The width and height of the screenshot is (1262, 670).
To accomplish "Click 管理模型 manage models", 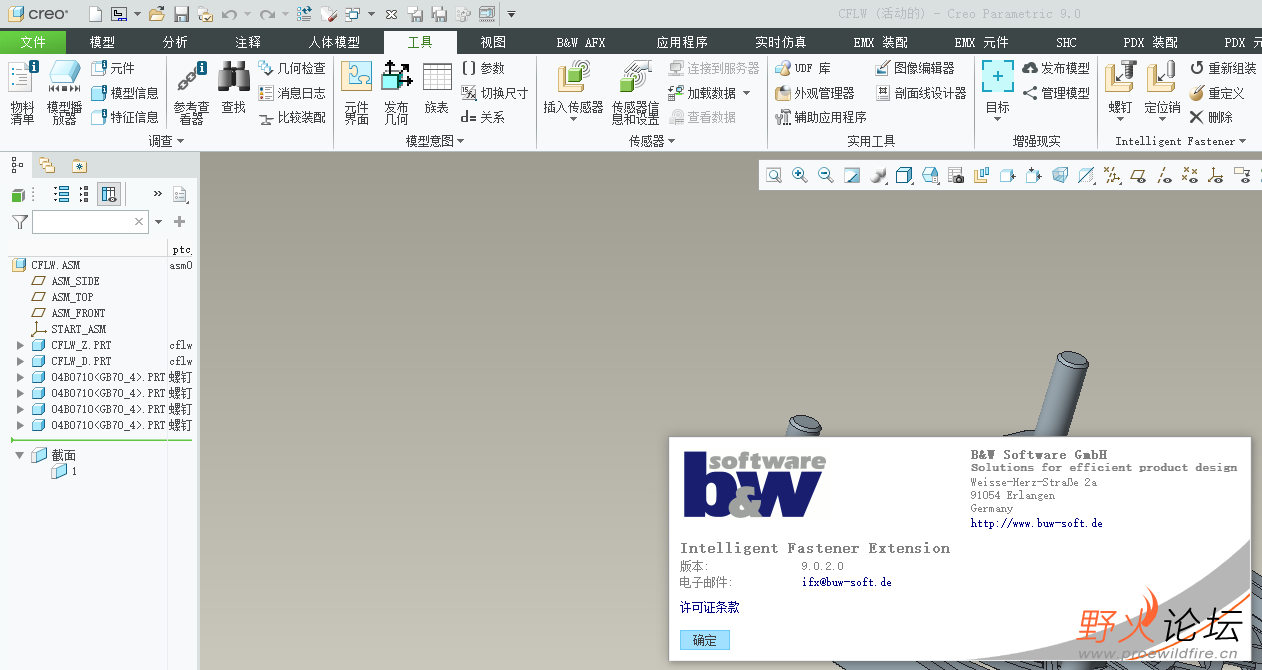I will point(1056,93).
